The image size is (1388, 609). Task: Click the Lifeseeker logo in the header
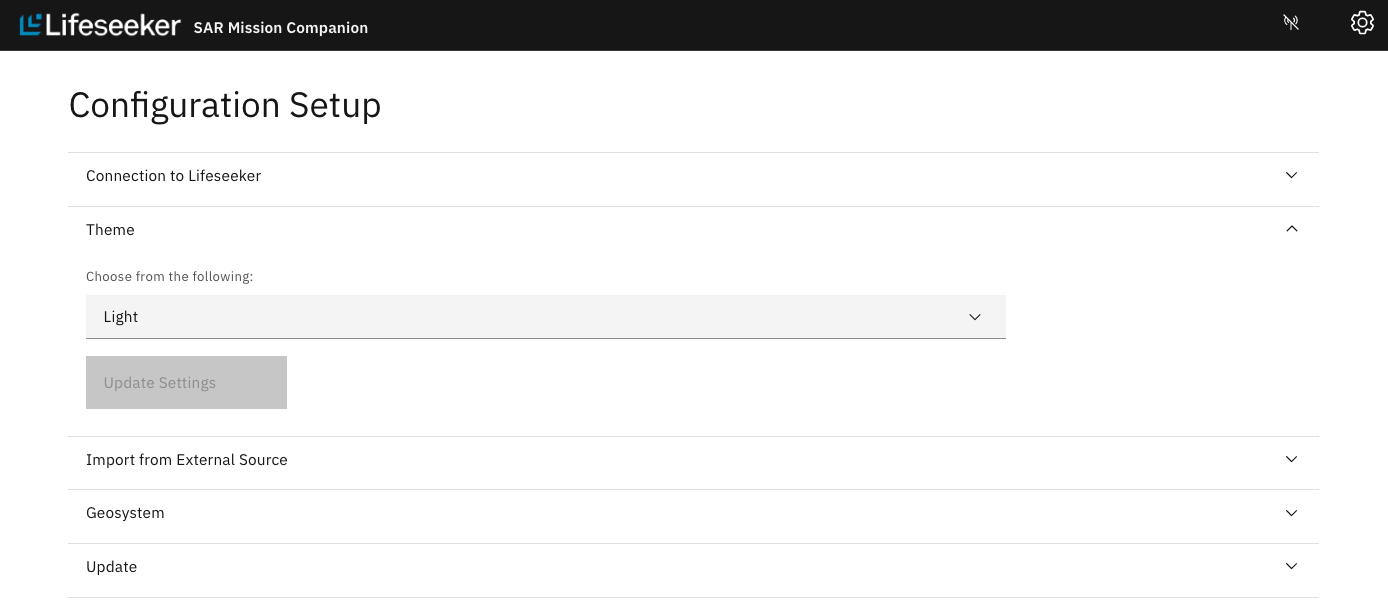[100, 24]
